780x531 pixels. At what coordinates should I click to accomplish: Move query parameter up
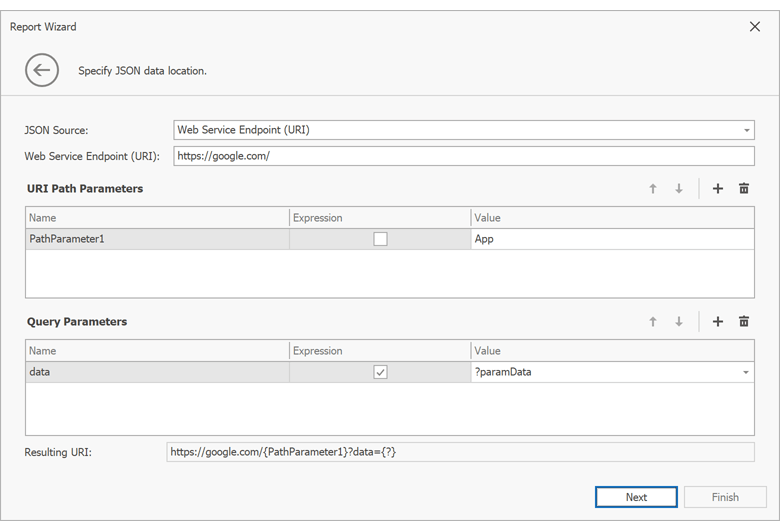tap(653, 322)
